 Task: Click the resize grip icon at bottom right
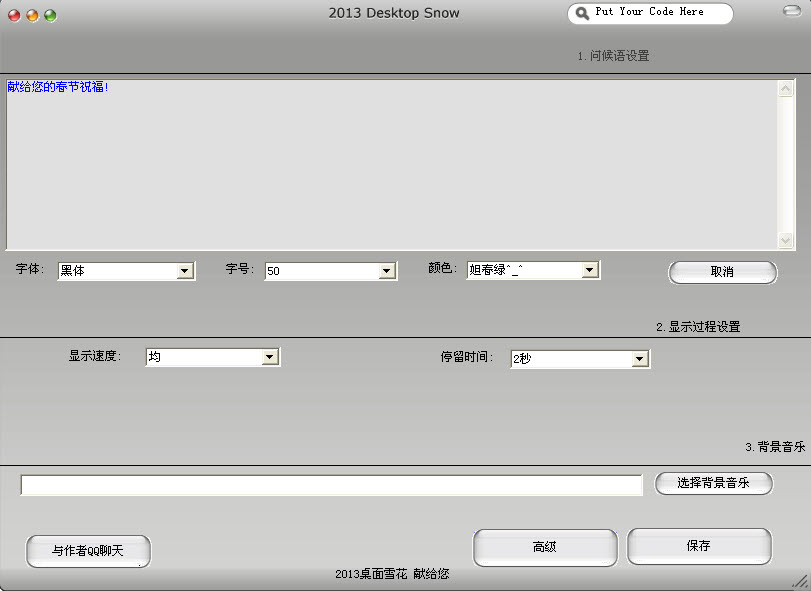click(x=800, y=581)
